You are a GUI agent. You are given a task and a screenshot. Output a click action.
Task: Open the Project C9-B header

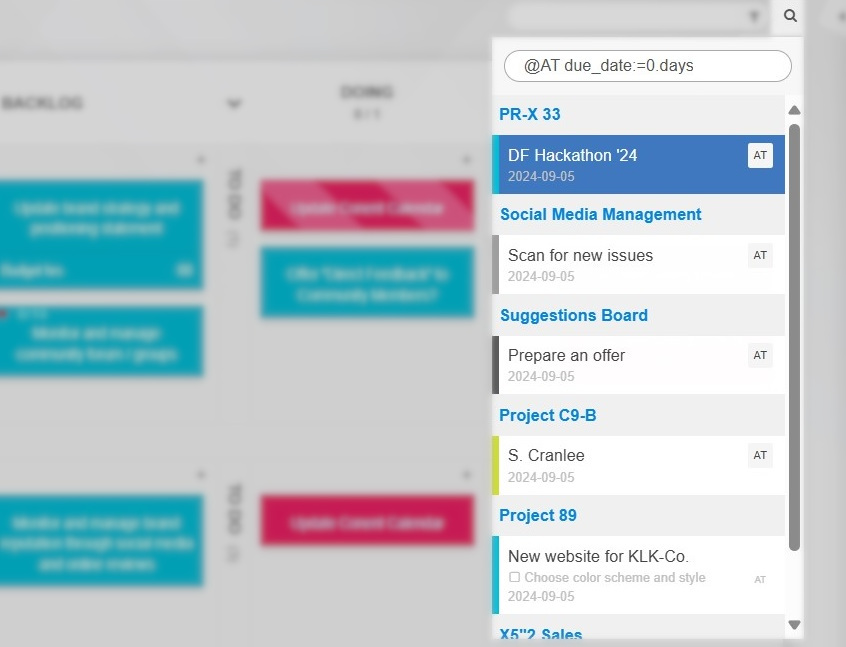coord(548,415)
